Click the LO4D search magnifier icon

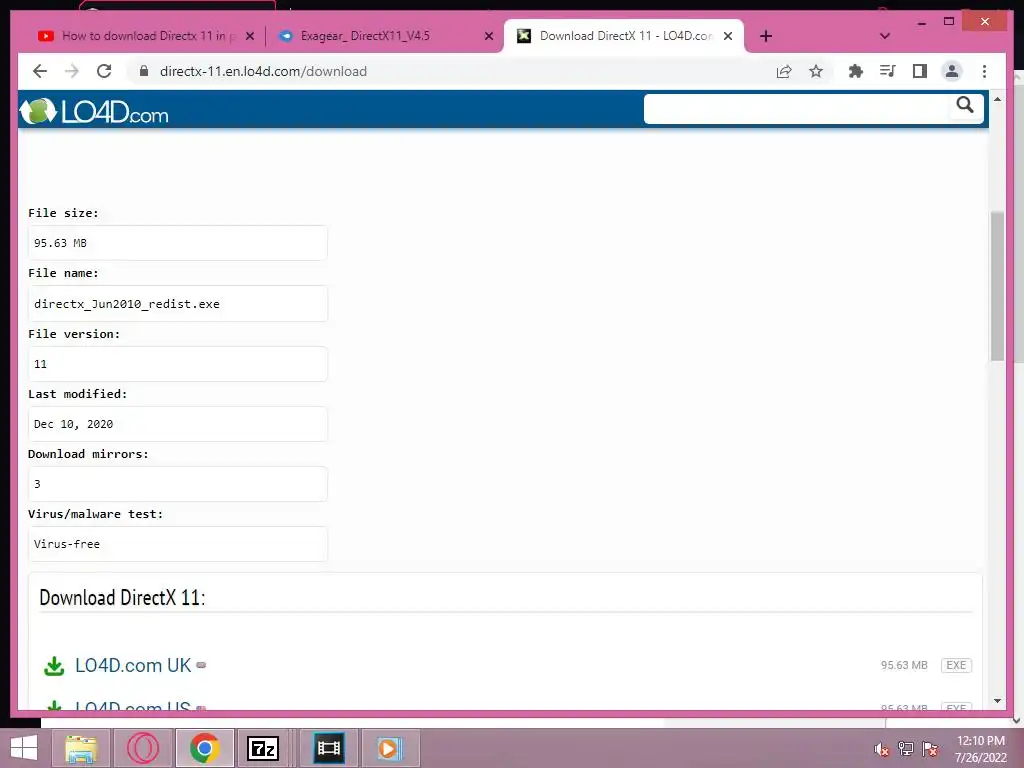pyautogui.click(x=965, y=105)
